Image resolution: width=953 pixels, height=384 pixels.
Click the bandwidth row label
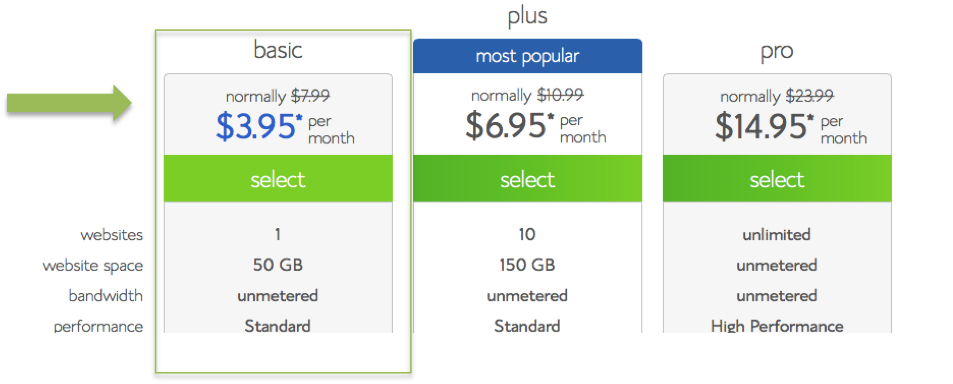106,296
